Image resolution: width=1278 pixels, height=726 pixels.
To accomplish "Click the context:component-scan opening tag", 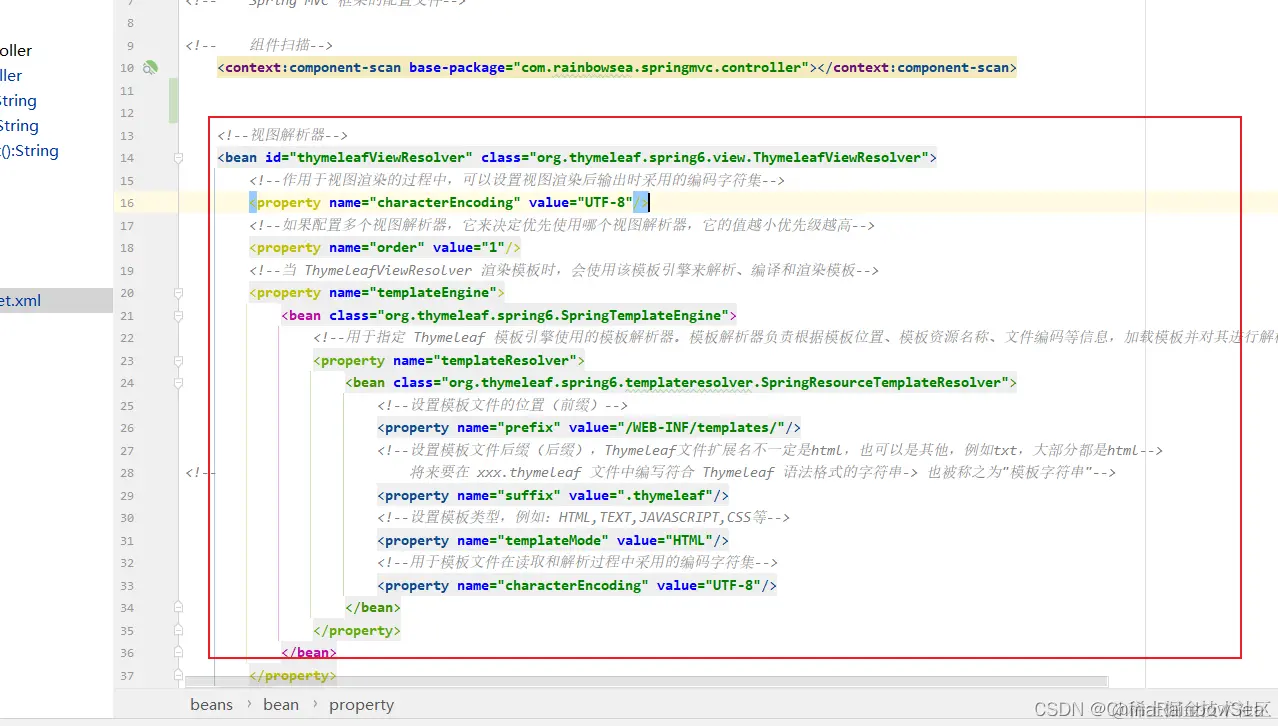I will (x=309, y=68).
